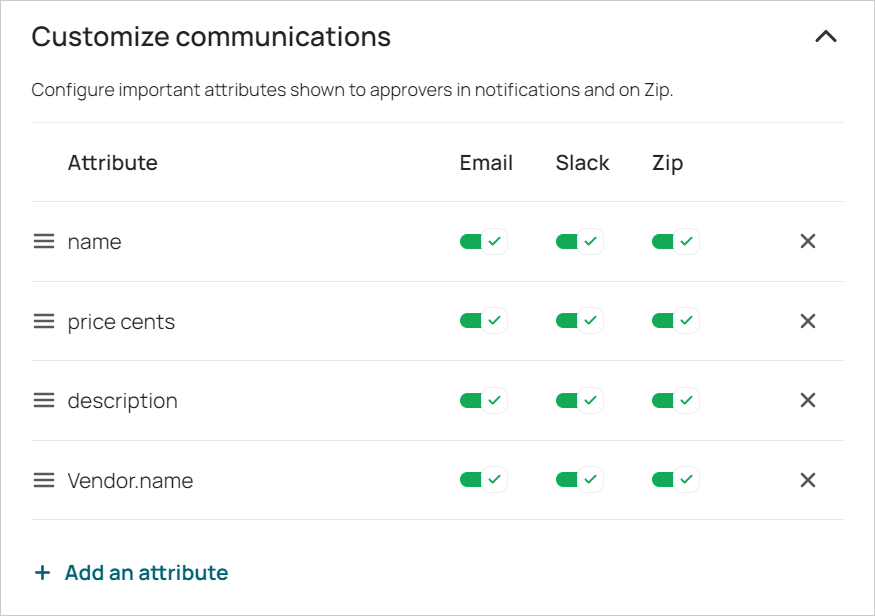Switch off Slack for Vendor.name
The height and width of the screenshot is (616, 875).
pos(580,480)
